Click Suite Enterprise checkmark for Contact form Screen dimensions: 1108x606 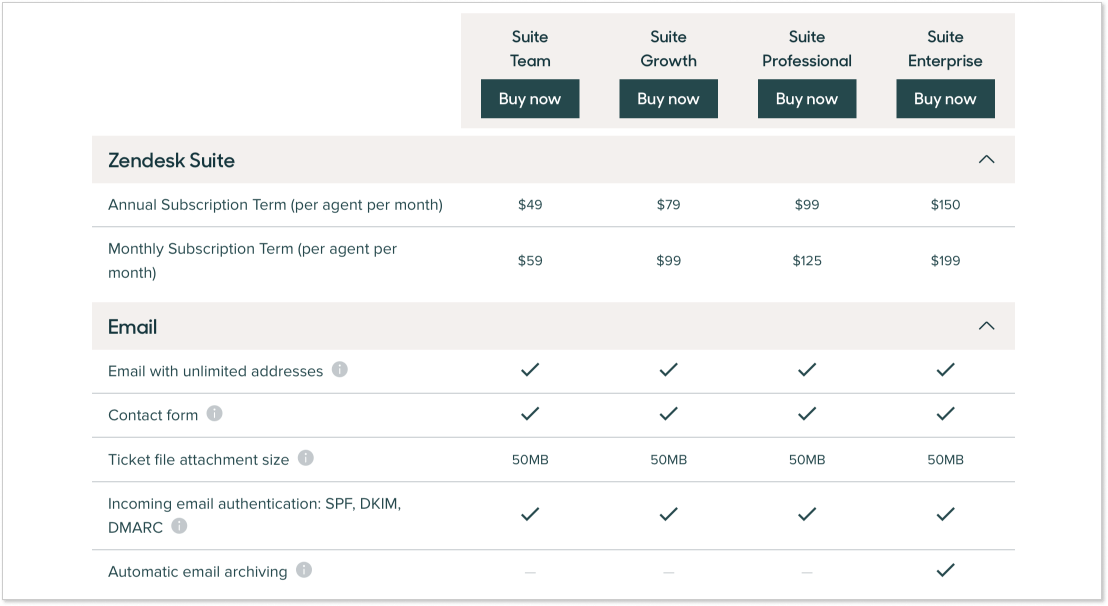pos(945,413)
